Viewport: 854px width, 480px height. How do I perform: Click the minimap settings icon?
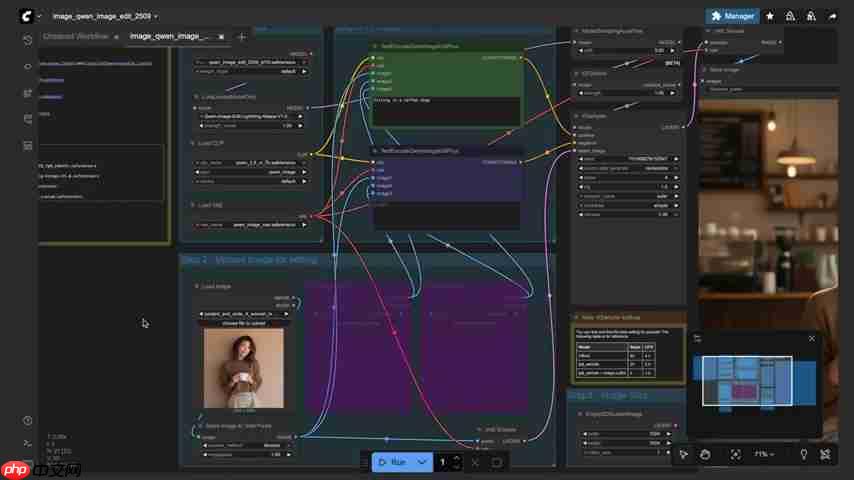pyautogui.click(x=697, y=338)
